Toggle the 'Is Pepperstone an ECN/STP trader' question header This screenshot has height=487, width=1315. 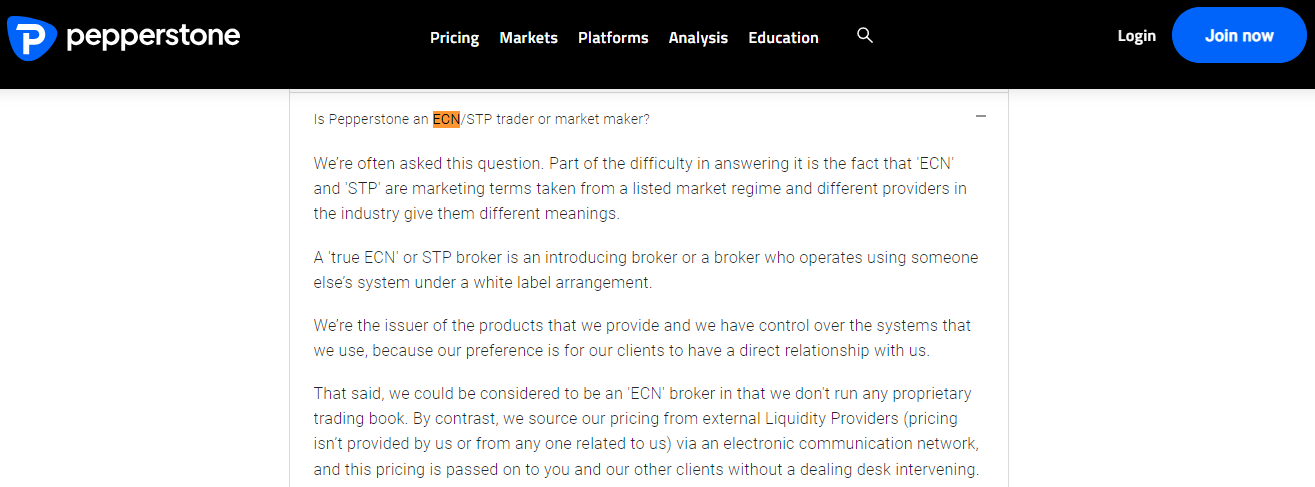pyautogui.click(x=648, y=119)
